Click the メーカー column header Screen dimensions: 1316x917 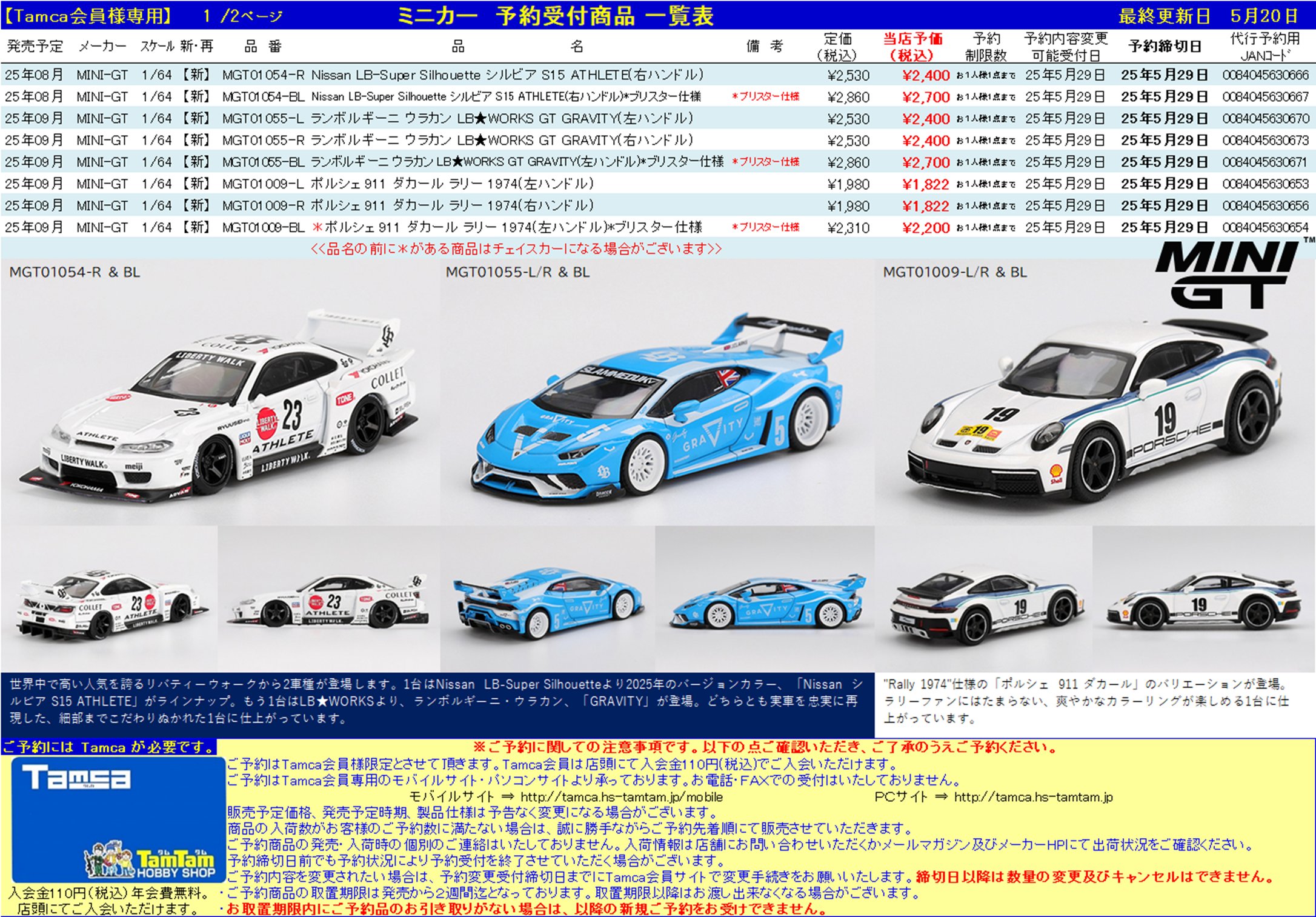click(x=102, y=47)
